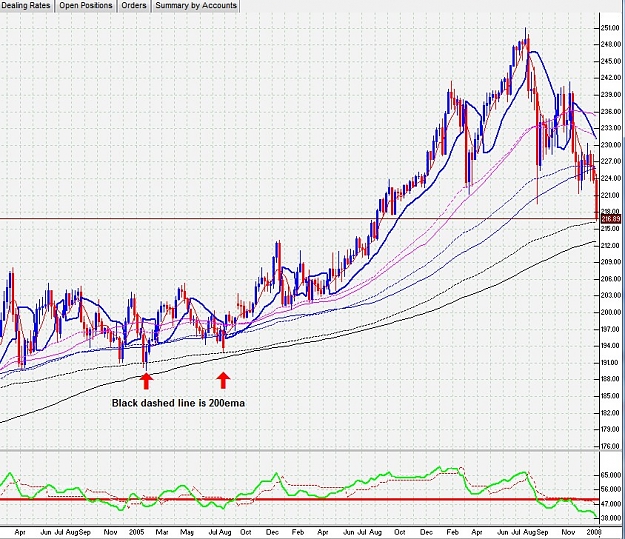Select the Orders tab
Viewport: 625px width, 539px height.
tap(134, 6)
